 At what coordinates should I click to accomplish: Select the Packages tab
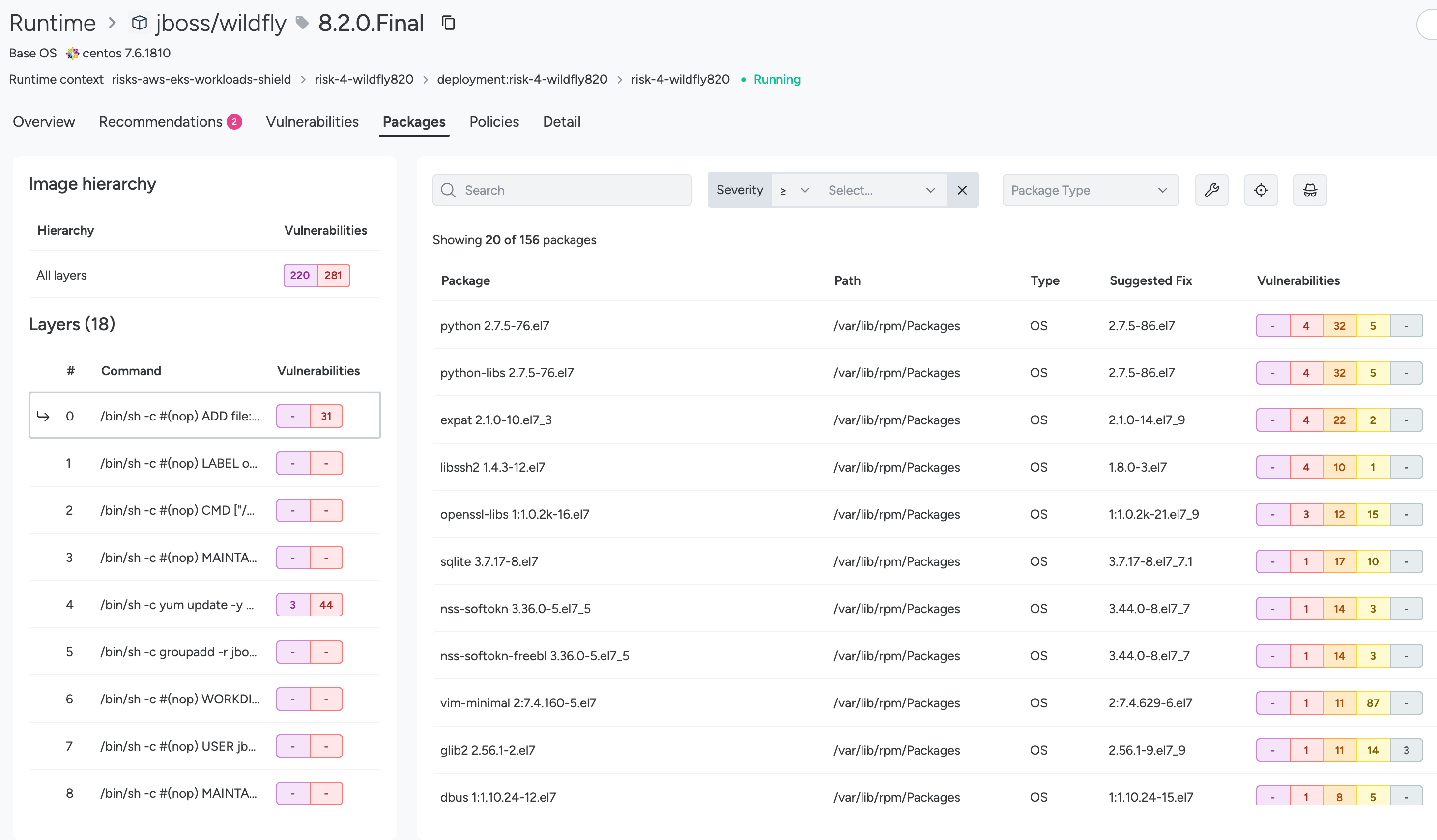pos(414,121)
